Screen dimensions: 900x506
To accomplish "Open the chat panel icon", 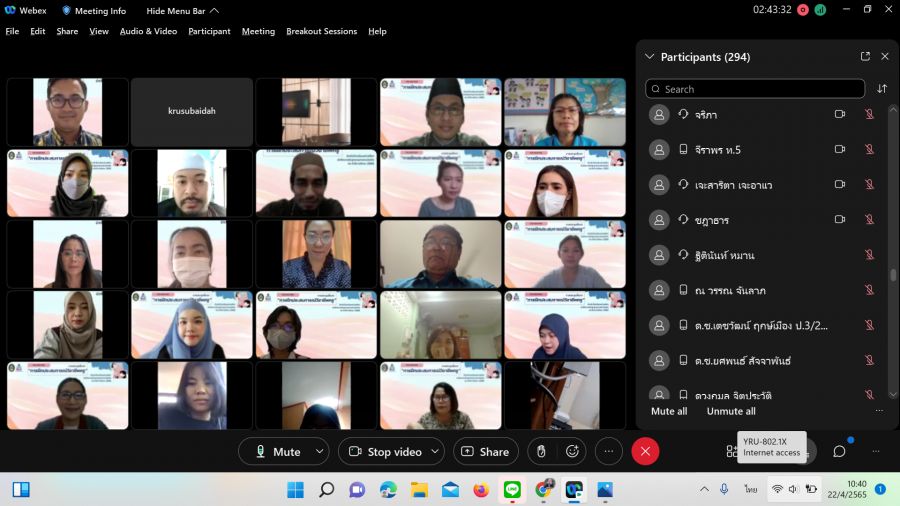I will pos(839,452).
